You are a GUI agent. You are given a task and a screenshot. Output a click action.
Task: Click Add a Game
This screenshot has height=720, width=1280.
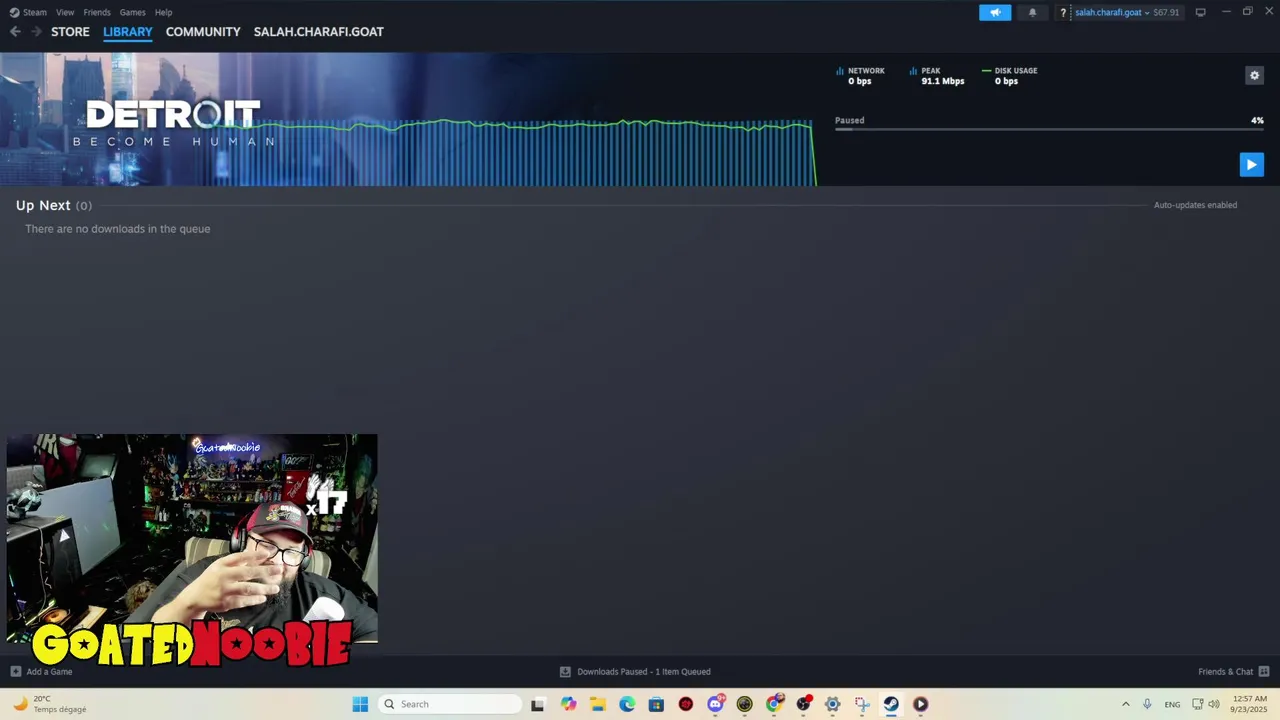click(x=49, y=672)
